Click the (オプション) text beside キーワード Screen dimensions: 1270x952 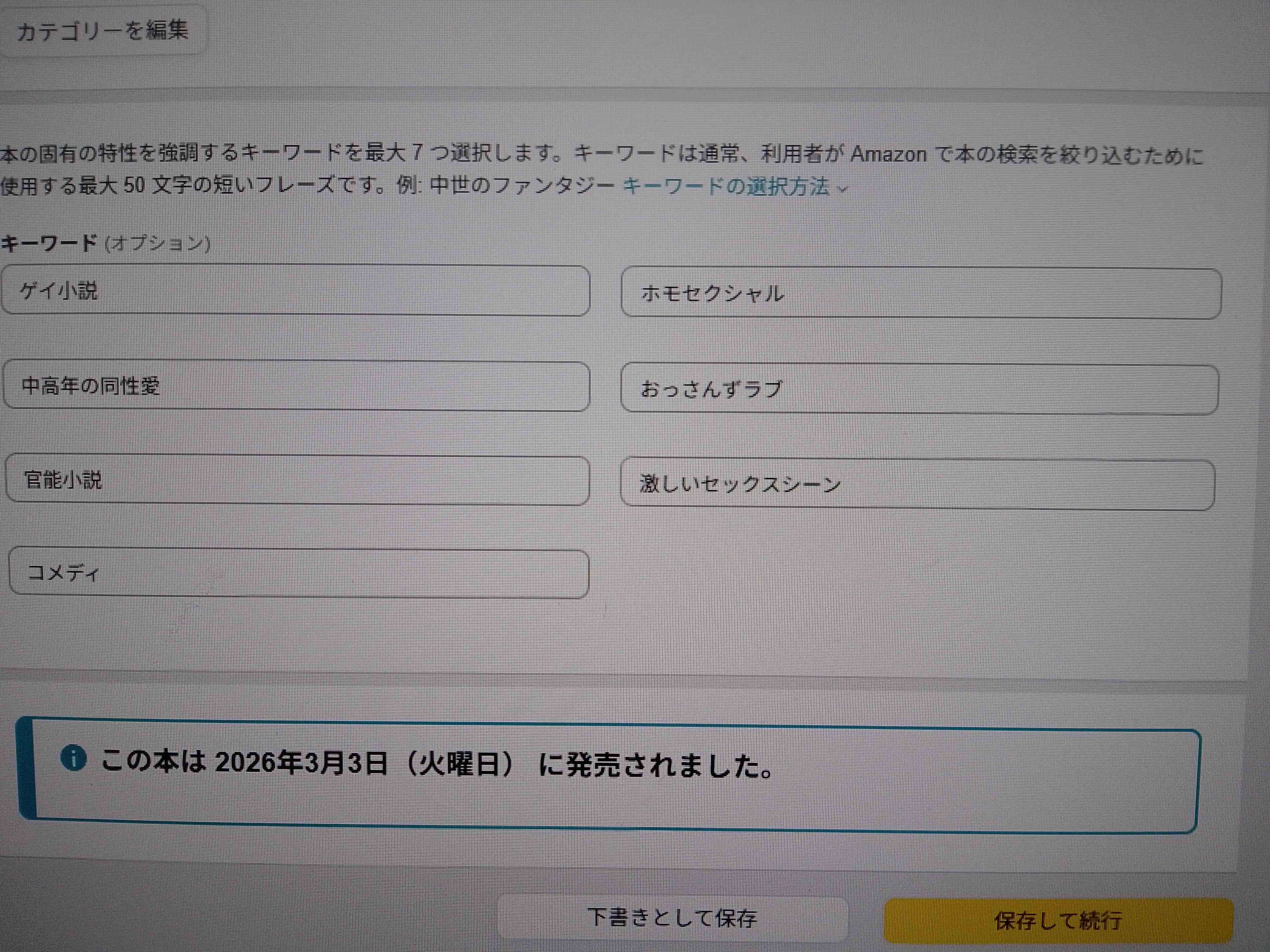pyautogui.click(x=158, y=244)
